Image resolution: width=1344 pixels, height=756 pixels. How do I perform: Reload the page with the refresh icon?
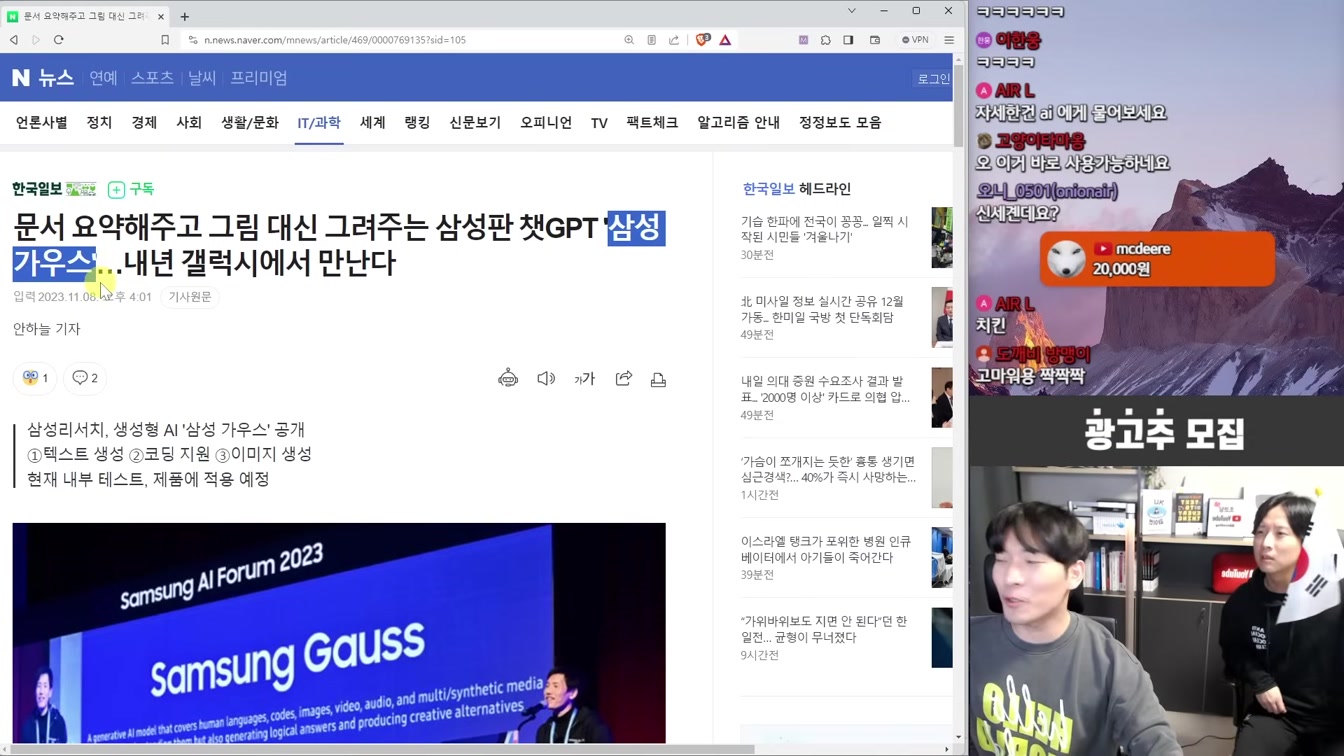click(59, 40)
